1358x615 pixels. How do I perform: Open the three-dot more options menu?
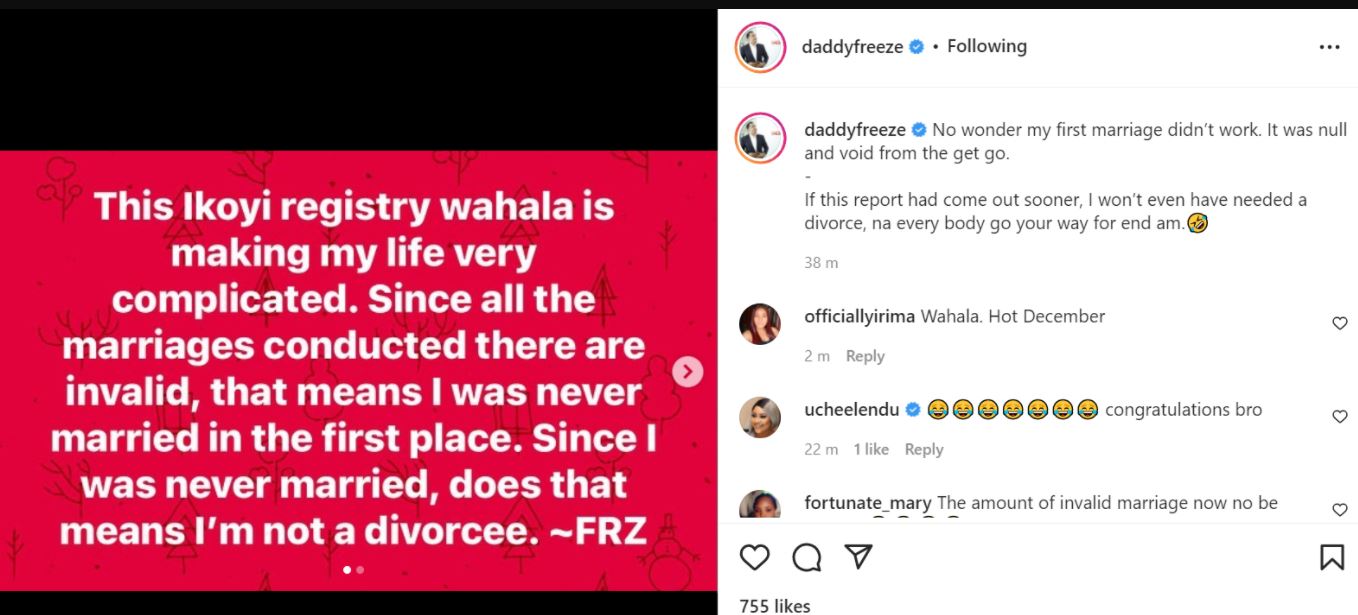(x=1329, y=47)
